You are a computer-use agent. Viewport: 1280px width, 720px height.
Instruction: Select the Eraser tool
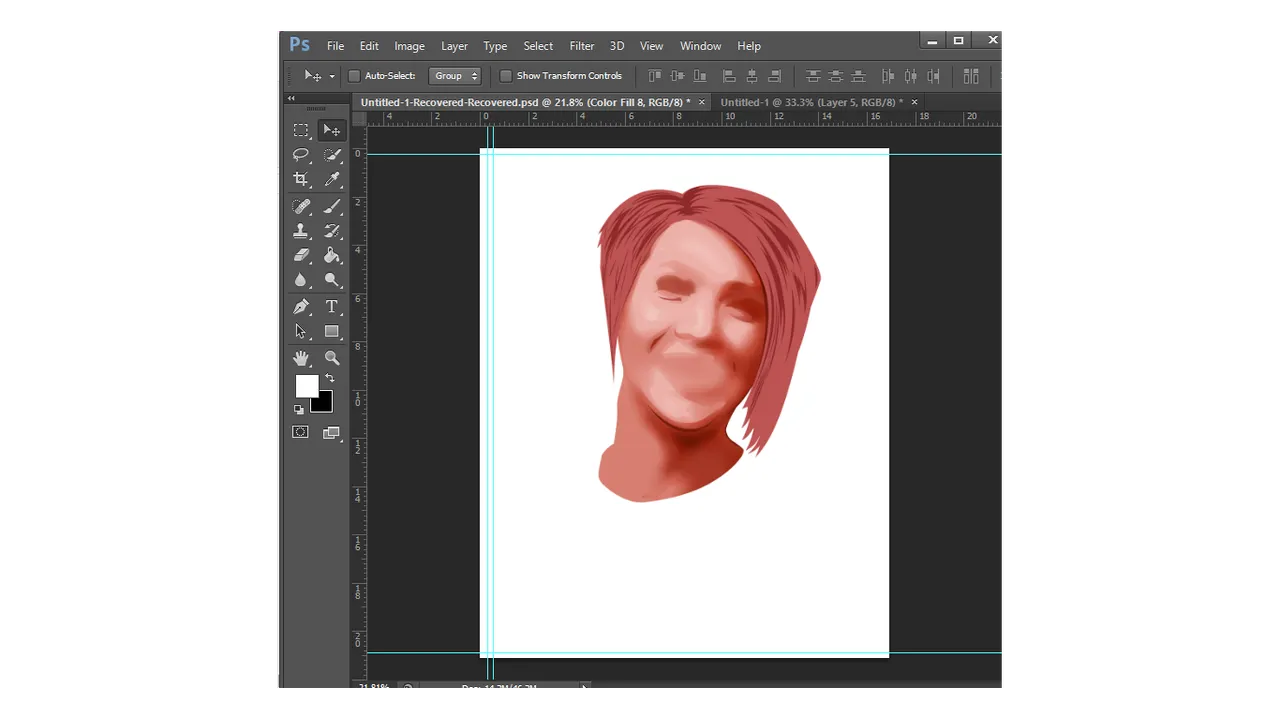(301, 256)
